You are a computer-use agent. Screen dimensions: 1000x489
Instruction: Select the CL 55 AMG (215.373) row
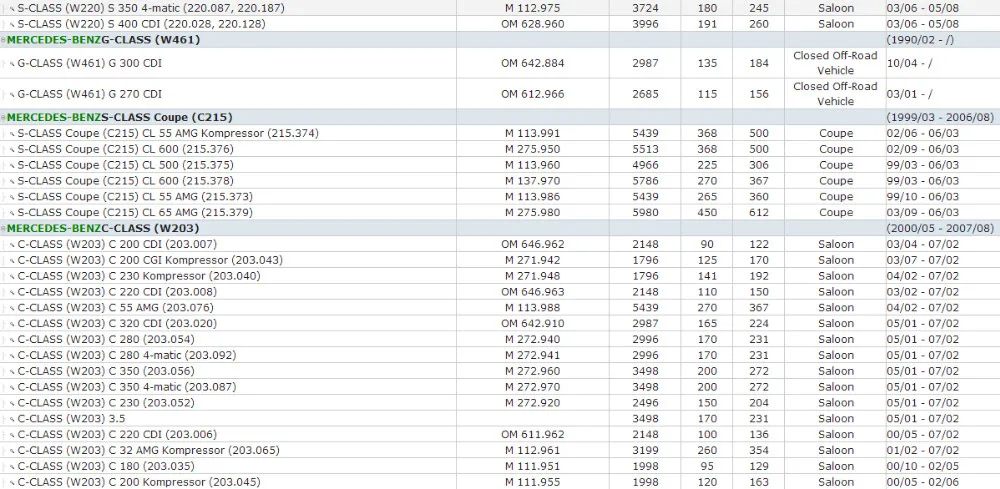(500, 196)
